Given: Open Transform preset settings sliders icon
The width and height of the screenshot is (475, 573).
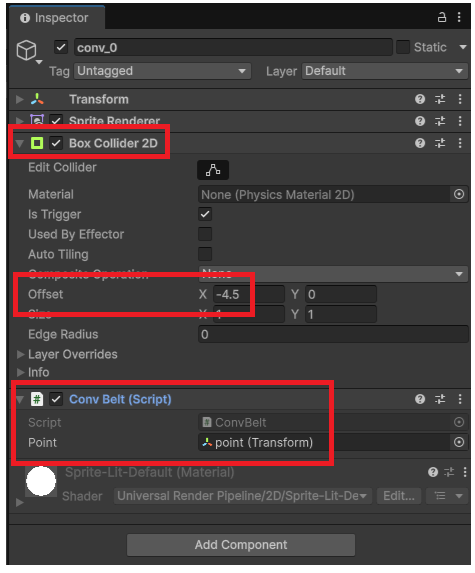Looking at the screenshot, I should pyautogui.click(x=440, y=99).
